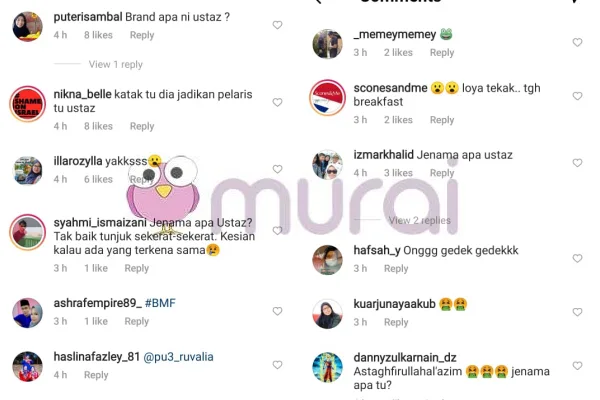Open the hafsah_y username profile
The image size is (600, 400).
click(377, 251)
